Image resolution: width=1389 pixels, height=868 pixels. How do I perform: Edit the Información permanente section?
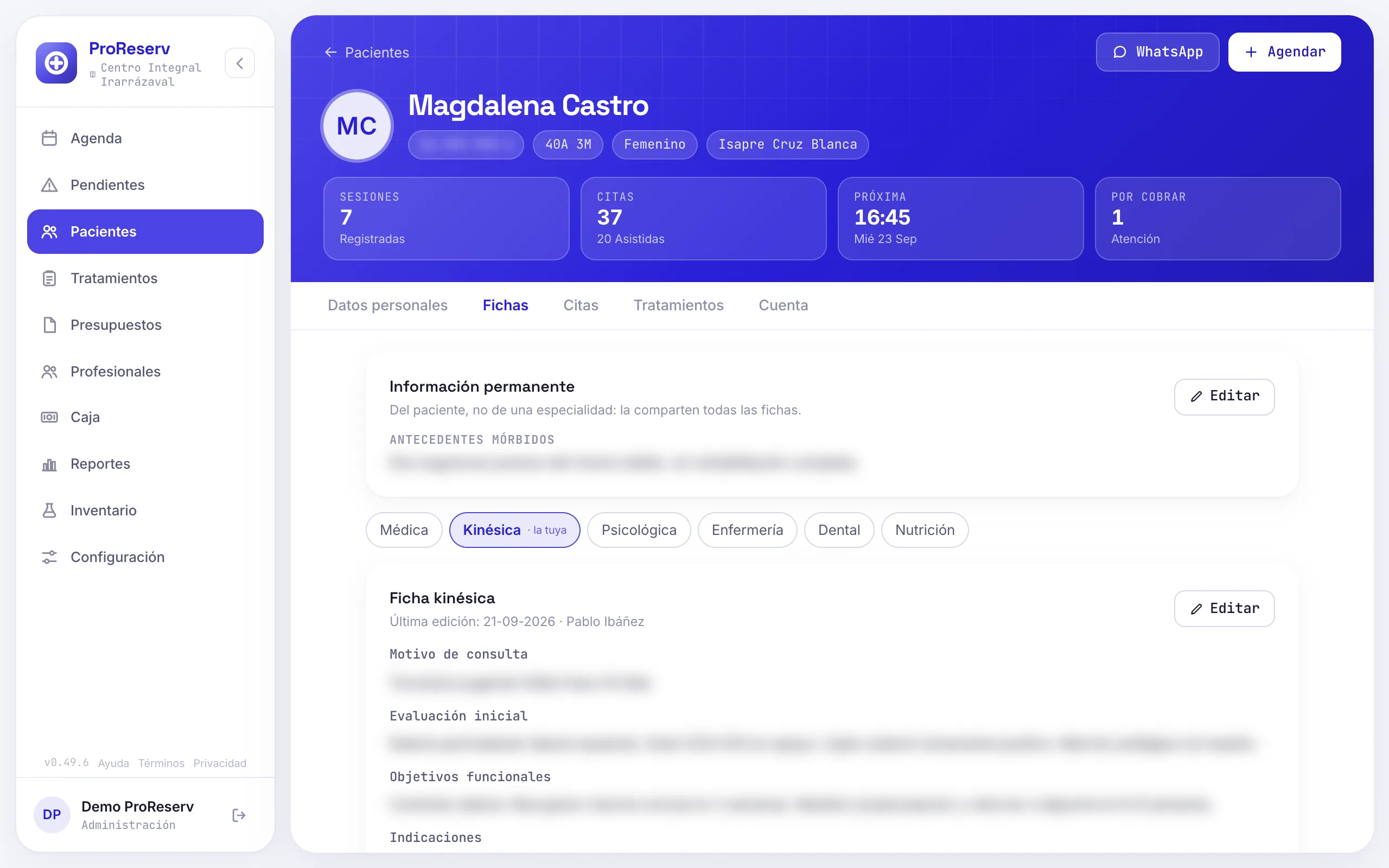[1224, 397]
